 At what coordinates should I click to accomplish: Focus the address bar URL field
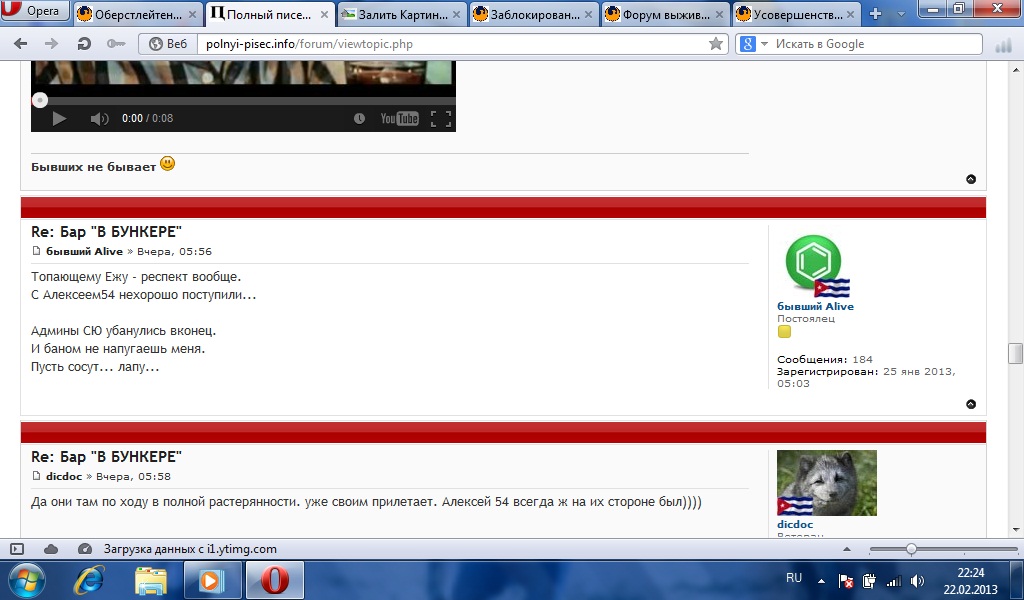453,44
